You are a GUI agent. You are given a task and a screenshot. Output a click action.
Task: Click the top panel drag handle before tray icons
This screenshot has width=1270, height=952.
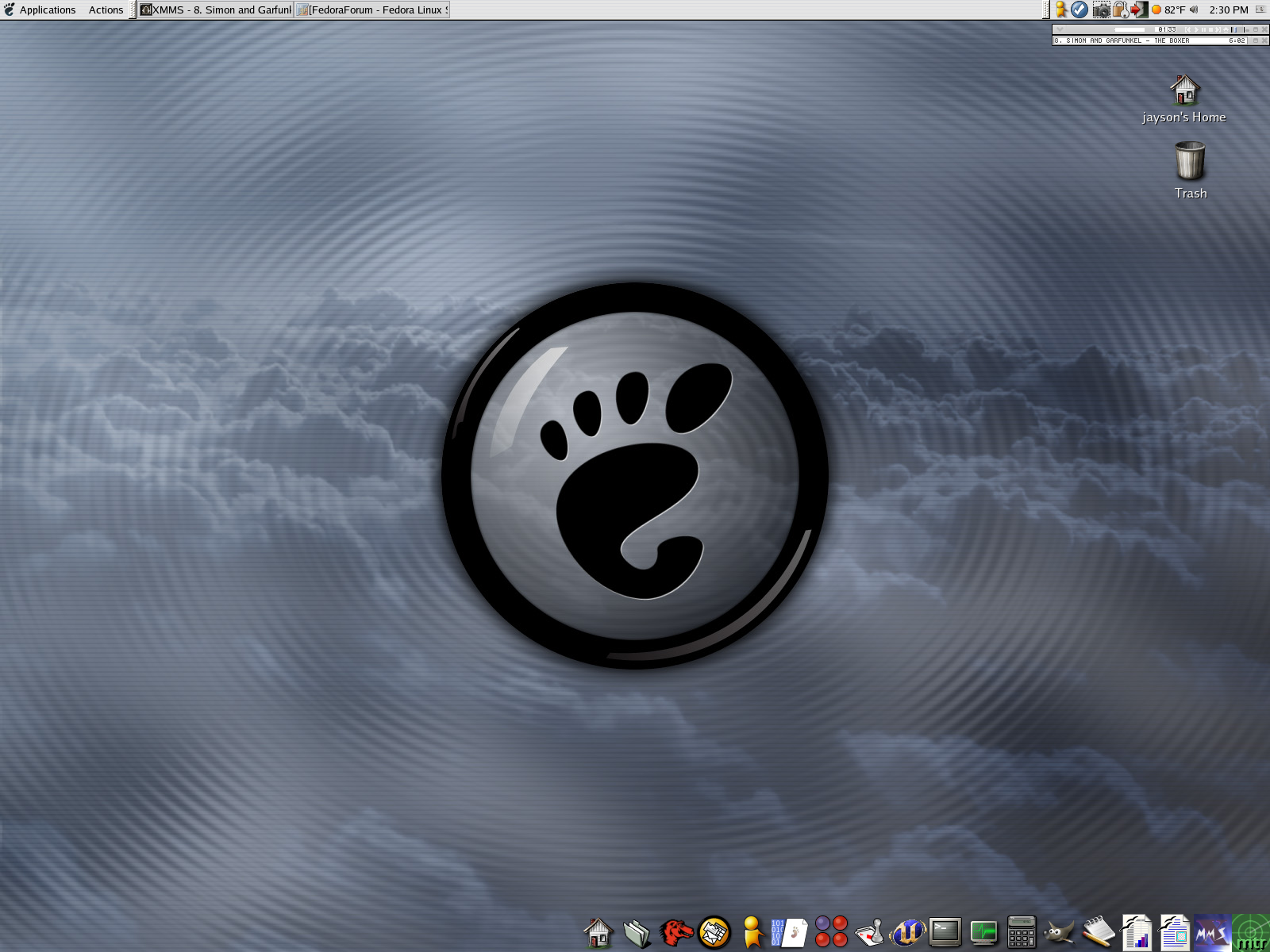1047,10
